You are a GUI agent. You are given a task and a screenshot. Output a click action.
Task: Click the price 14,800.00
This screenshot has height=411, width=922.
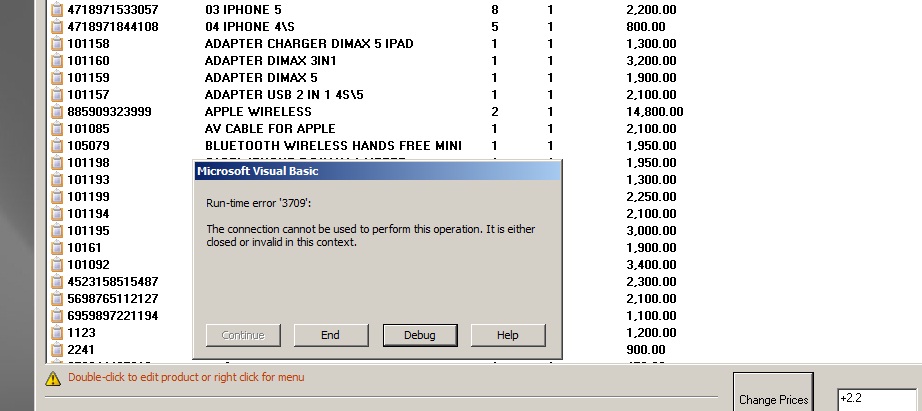click(655, 112)
